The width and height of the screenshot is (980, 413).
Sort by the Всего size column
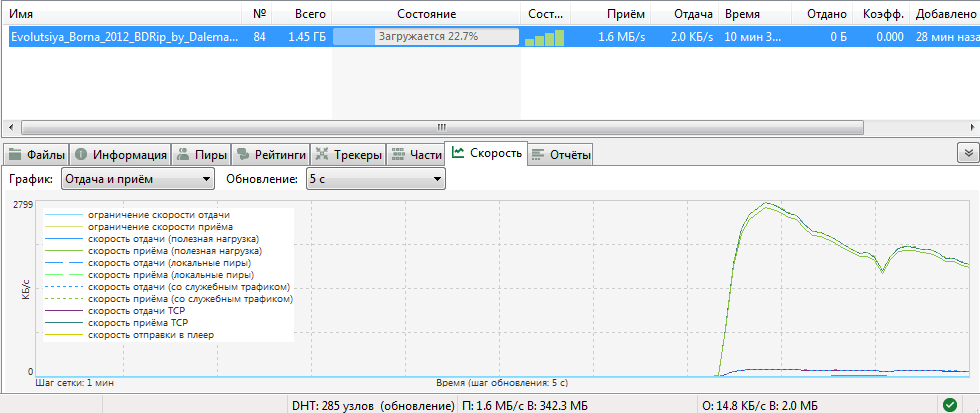302,14
